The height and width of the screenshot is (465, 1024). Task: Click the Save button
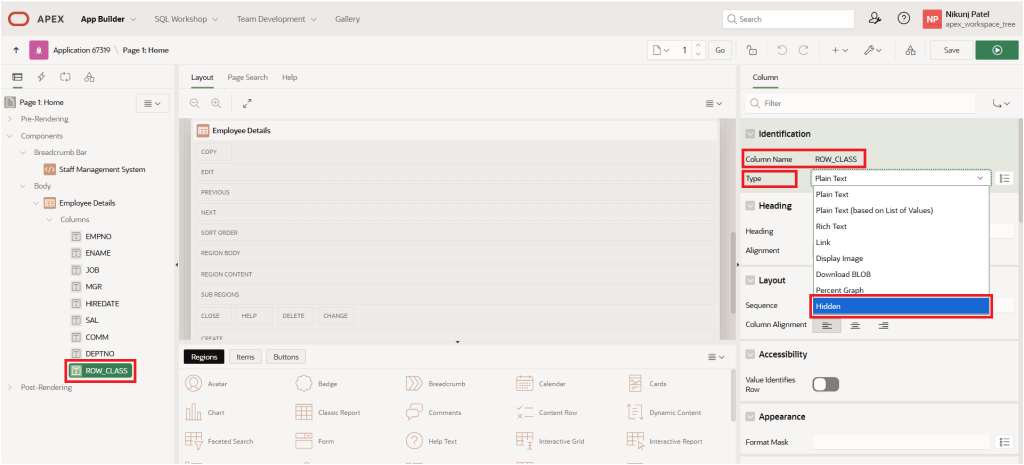click(951, 49)
